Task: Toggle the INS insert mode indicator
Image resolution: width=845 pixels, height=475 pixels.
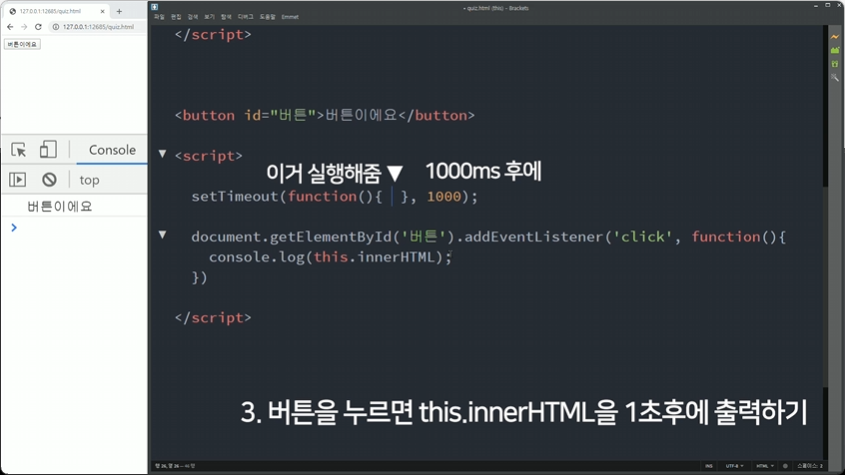Action: (x=709, y=466)
